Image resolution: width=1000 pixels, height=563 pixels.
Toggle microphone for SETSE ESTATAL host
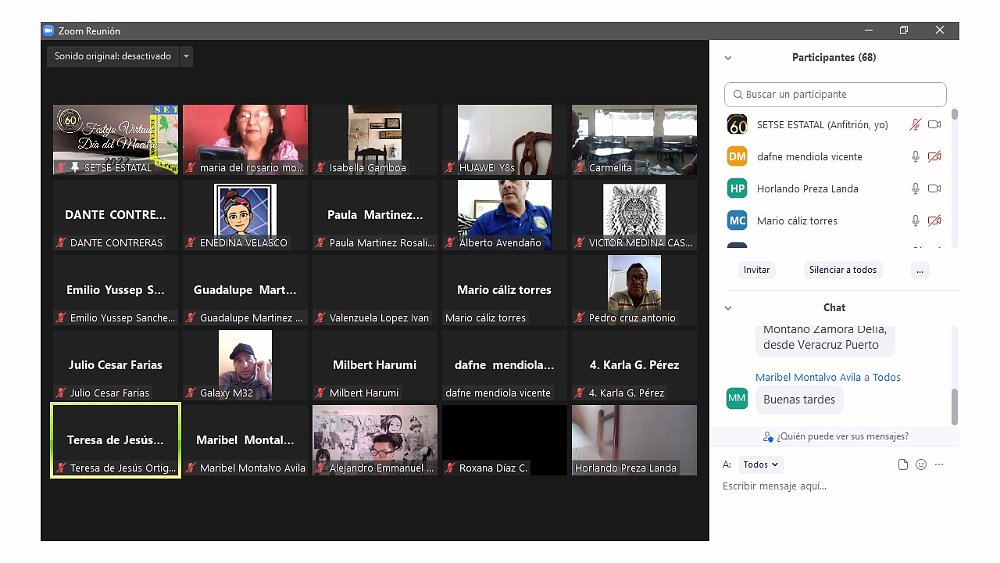(x=914, y=125)
